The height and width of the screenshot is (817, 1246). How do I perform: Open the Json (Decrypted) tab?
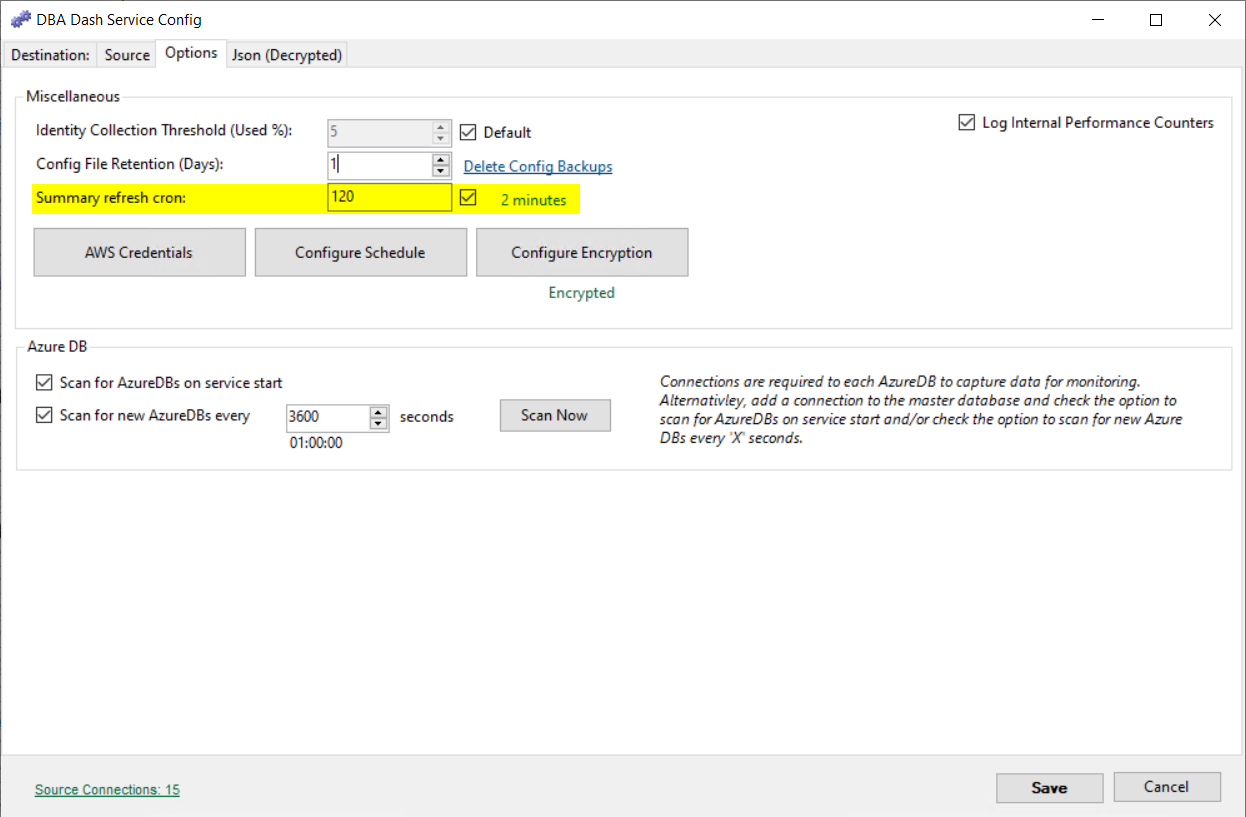pos(286,55)
